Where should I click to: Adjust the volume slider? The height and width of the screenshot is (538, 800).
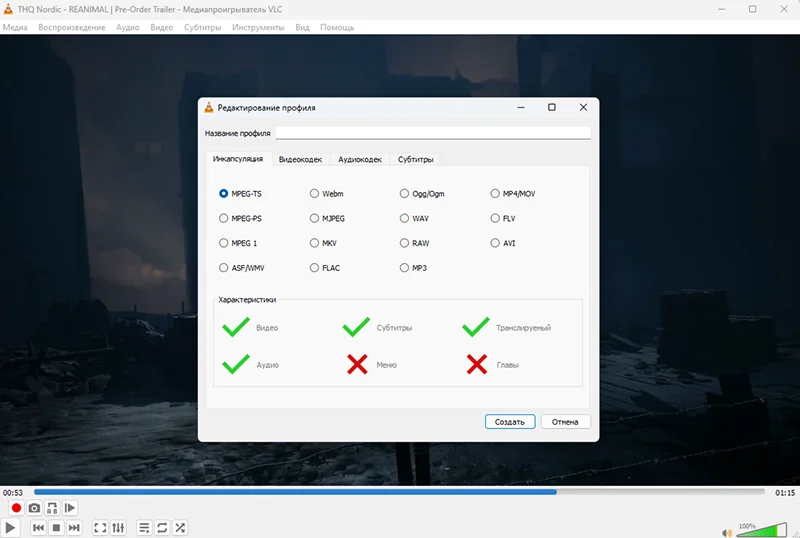coord(760,530)
